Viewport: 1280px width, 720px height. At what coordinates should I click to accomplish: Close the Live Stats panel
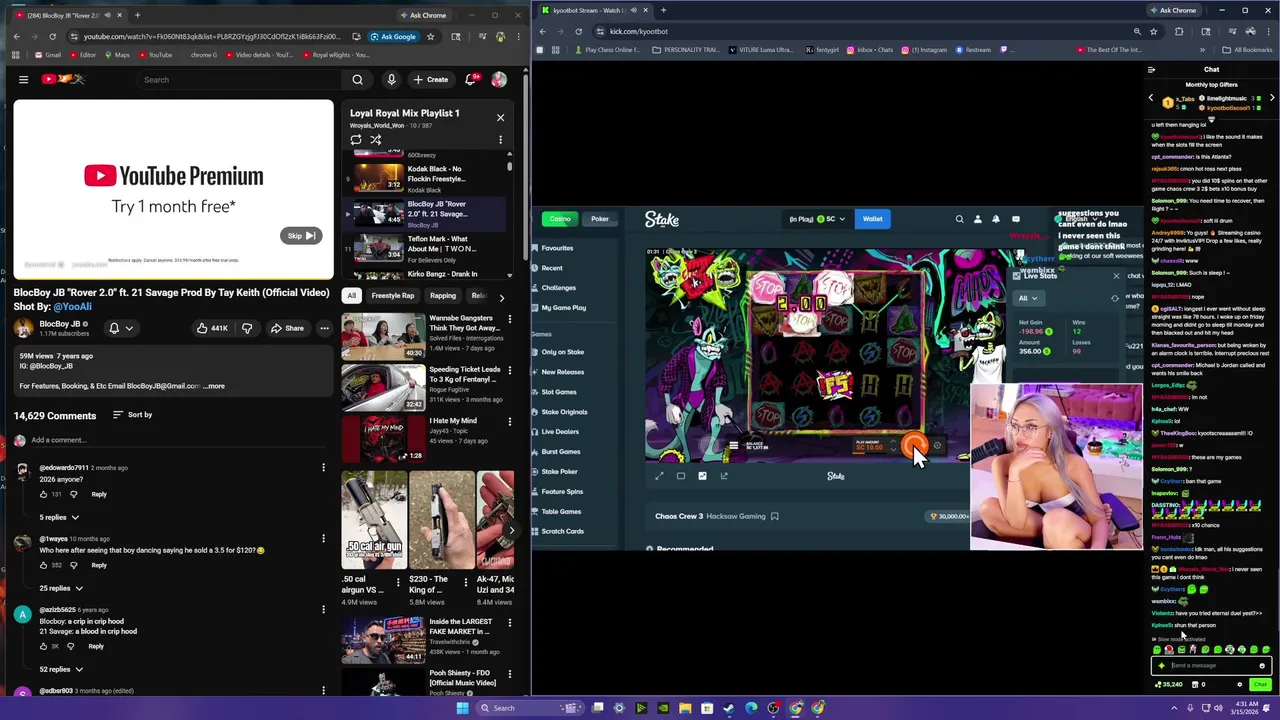(1116, 275)
